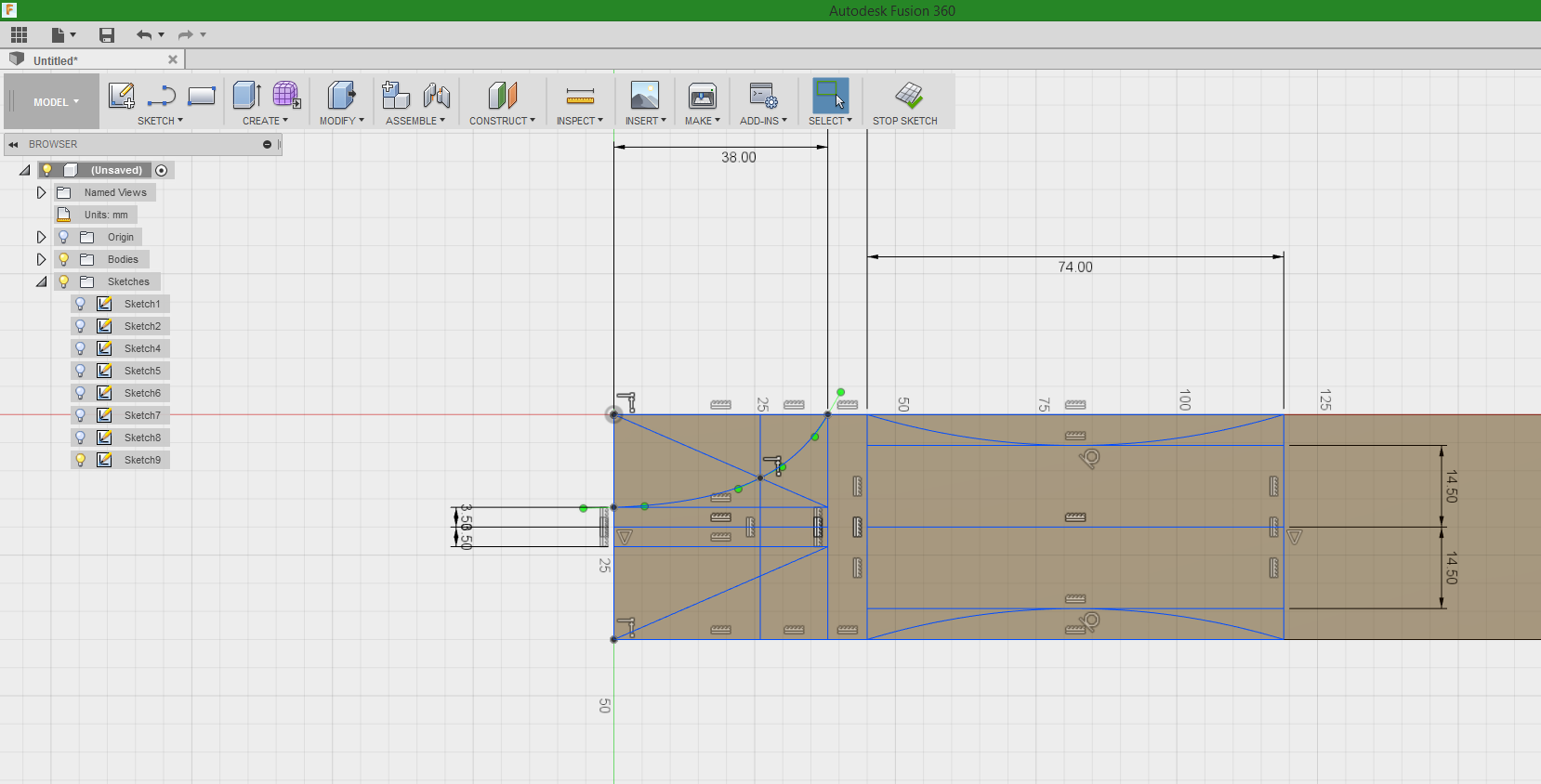The width and height of the screenshot is (1541, 784).
Task: Open the CONSTRUCT dropdown menu
Action: [502, 121]
